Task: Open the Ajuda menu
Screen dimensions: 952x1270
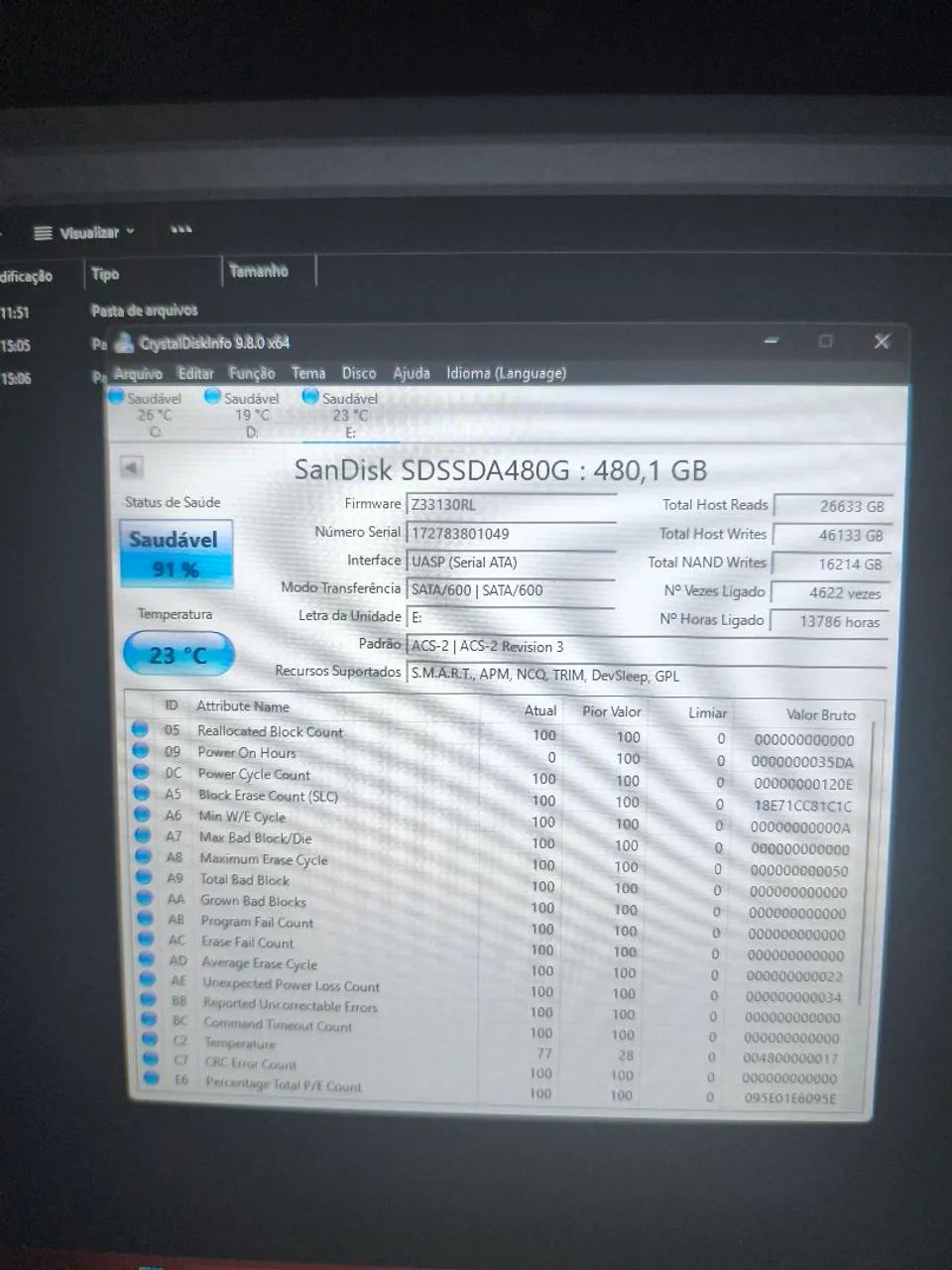Action: [412, 373]
